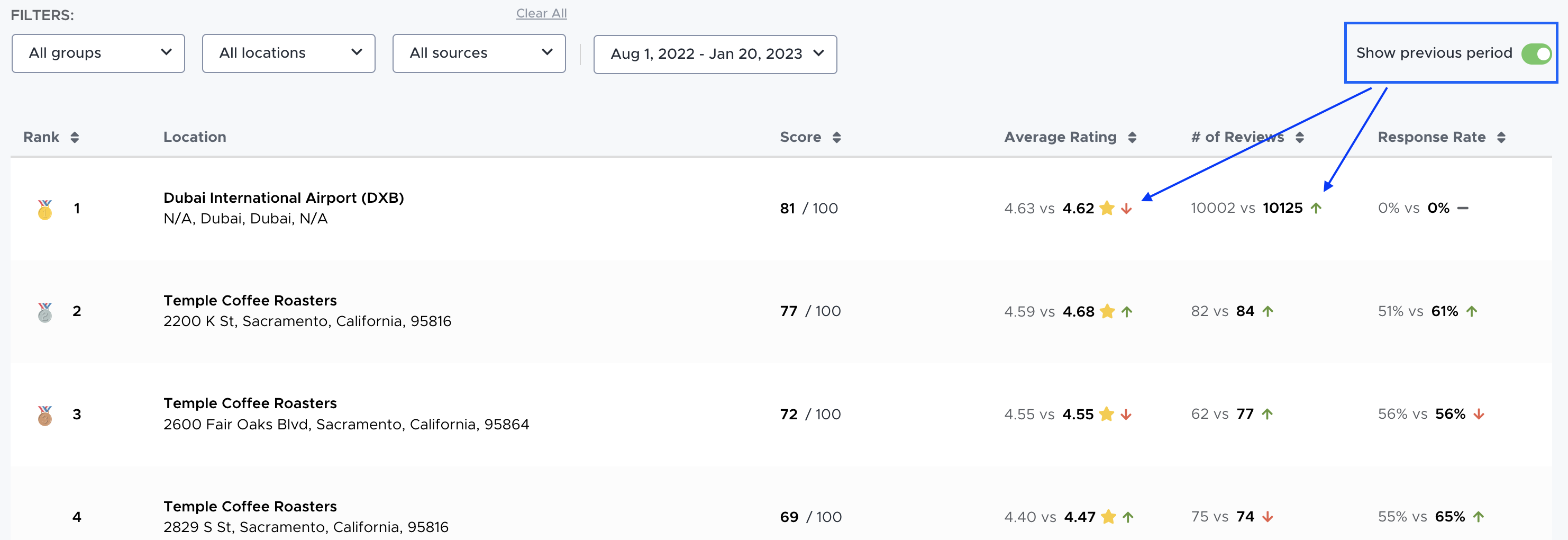Click the Score column header label
The height and width of the screenshot is (540, 1568).
click(800, 137)
